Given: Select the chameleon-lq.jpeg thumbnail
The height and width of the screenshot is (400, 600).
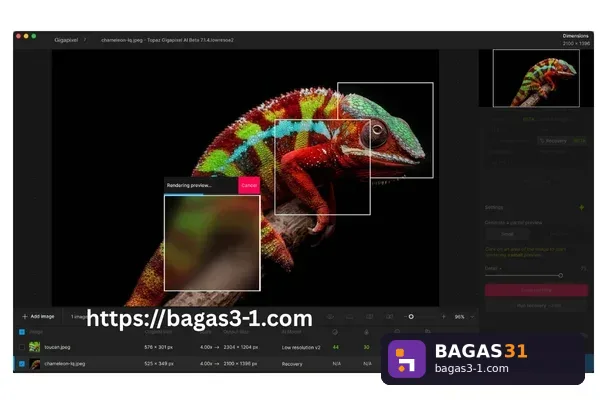Looking at the screenshot, I should click(x=34, y=364).
